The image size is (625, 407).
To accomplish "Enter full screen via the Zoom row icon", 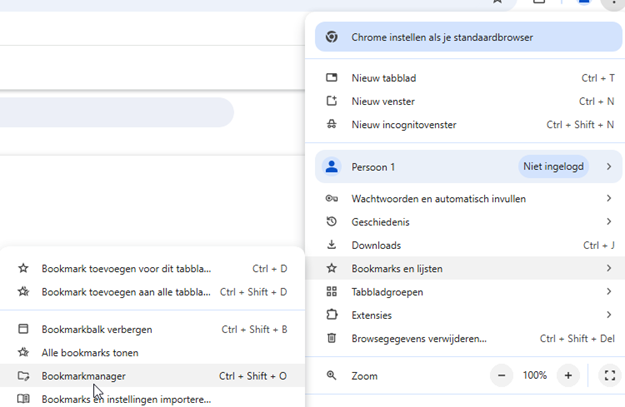I will (x=610, y=375).
